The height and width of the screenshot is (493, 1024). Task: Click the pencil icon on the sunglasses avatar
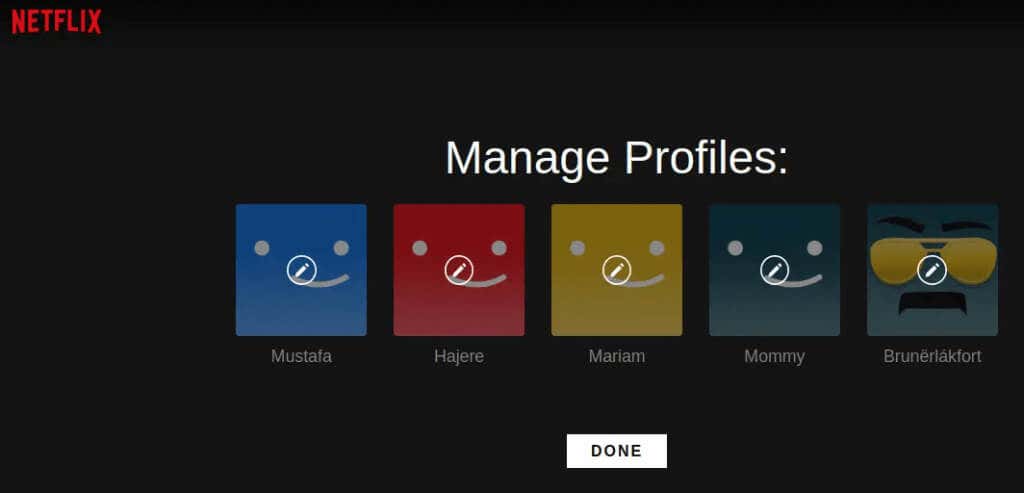coord(932,270)
